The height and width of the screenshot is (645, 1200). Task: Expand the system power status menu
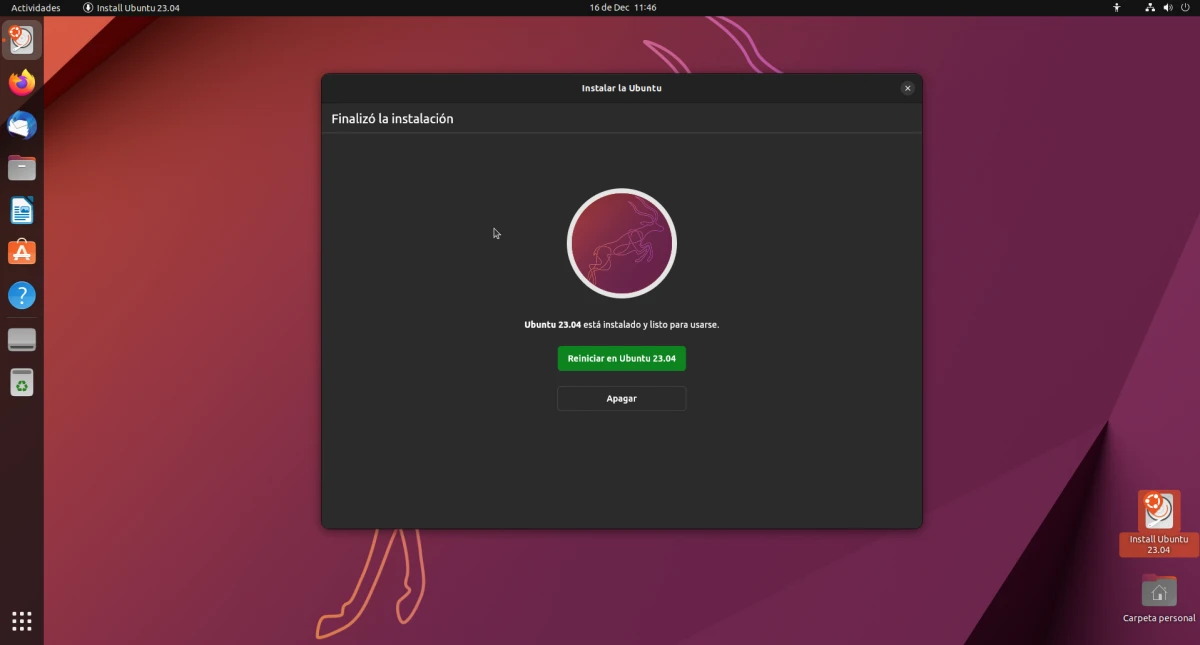coord(1168,8)
